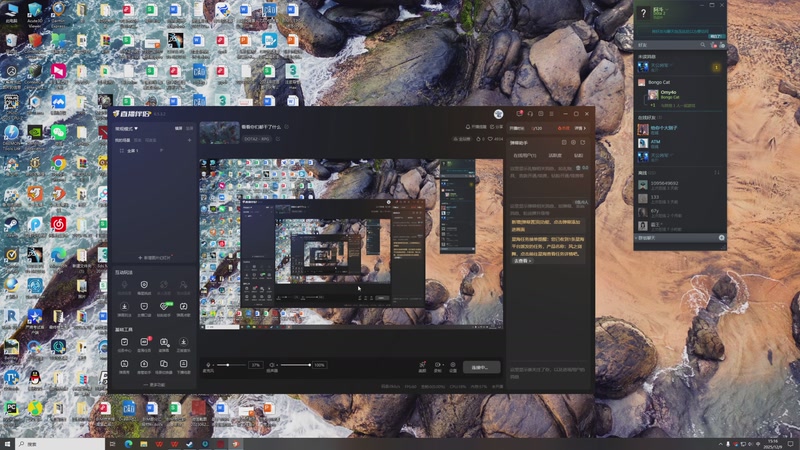Collapse offline friends section in Steam

tap(645, 173)
